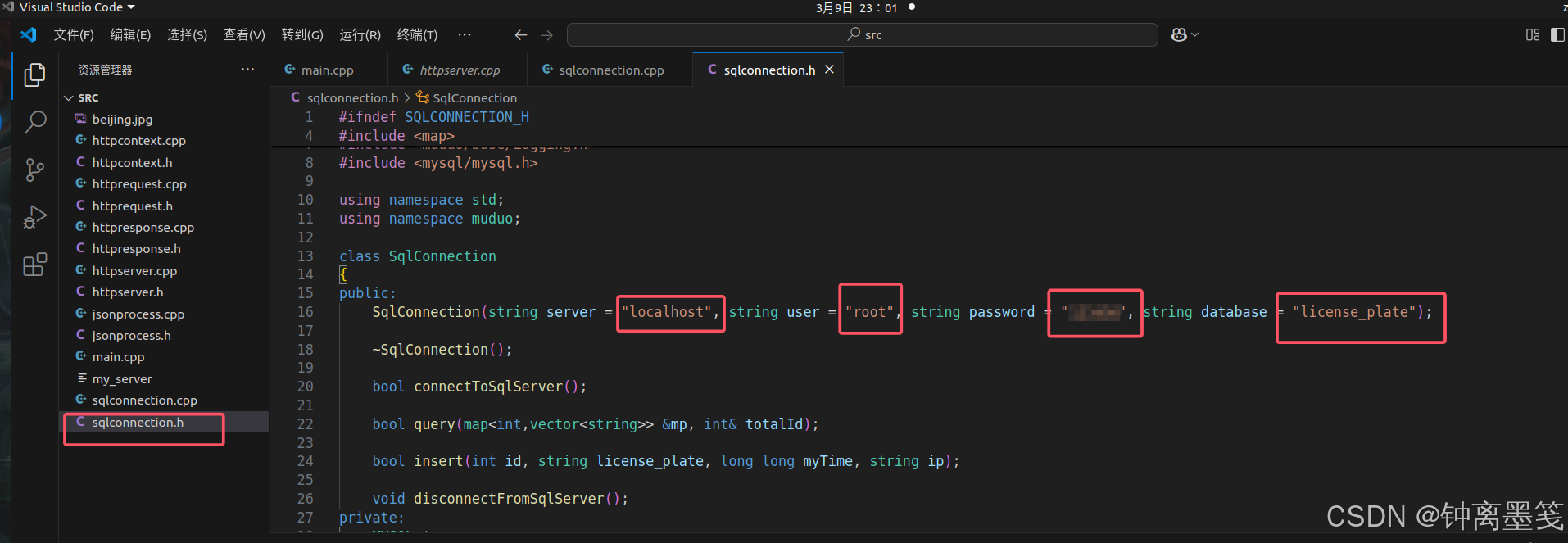
Task: Toggle the primary sidebar visibility
Action: [x=1557, y=35]
